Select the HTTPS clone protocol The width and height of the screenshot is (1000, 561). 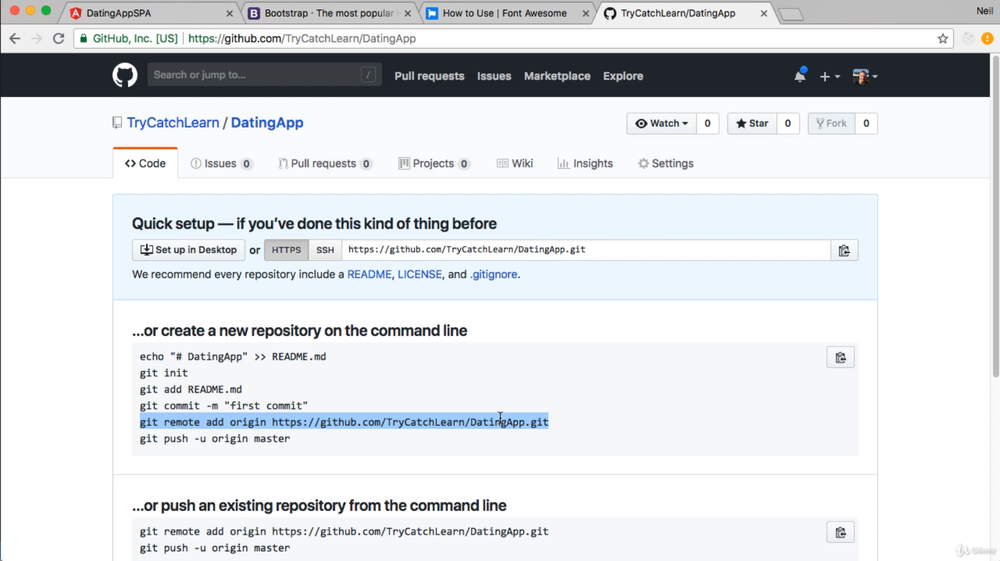pos(286,250)
